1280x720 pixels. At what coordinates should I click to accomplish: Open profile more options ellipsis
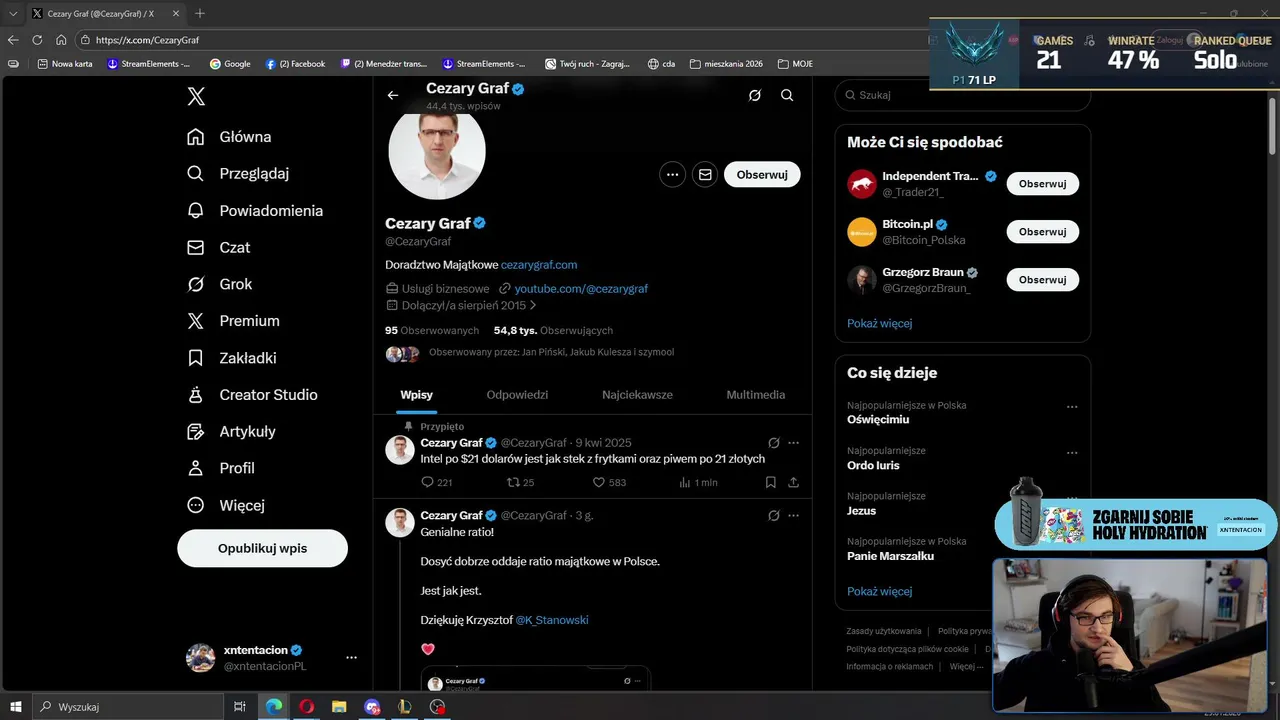click(672, 174)
